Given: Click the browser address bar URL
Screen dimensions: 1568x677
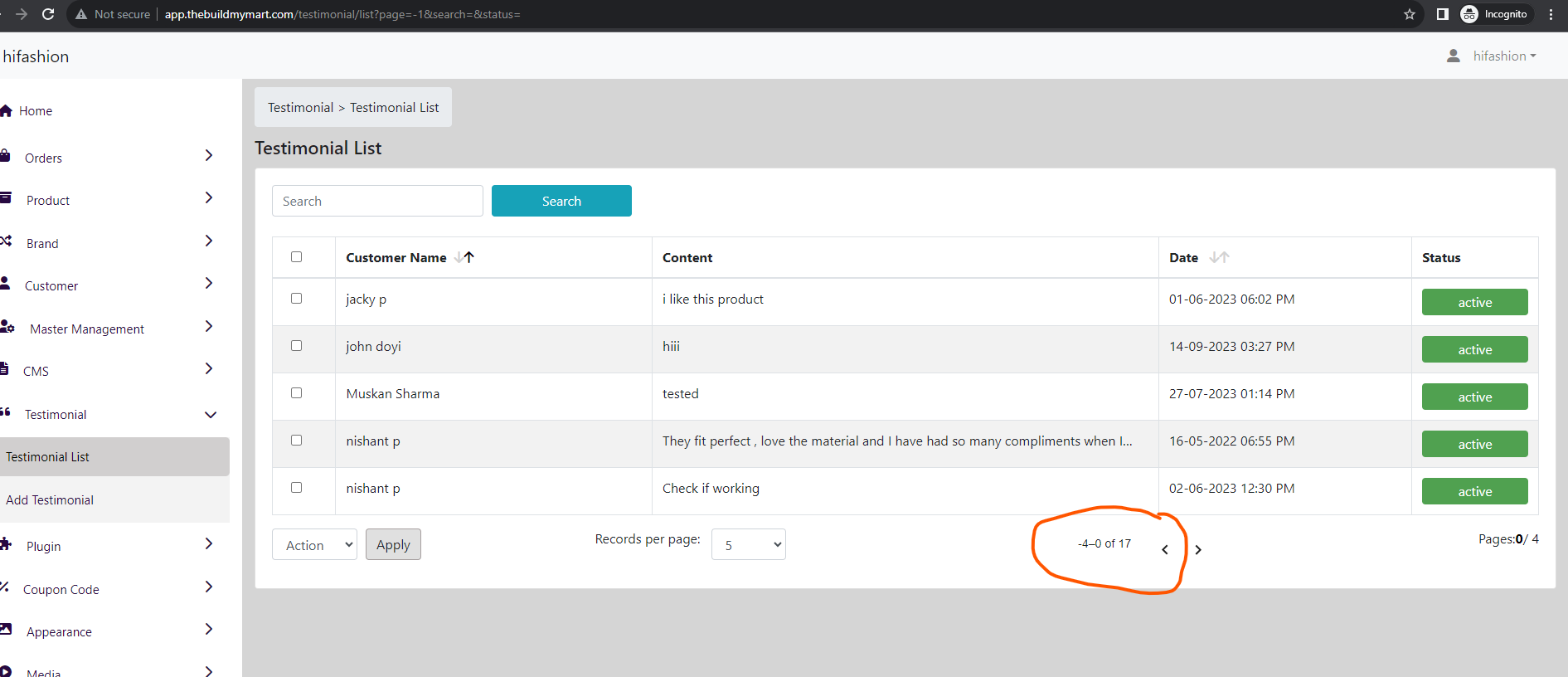Looking at the screenshot, I should 342,14.
